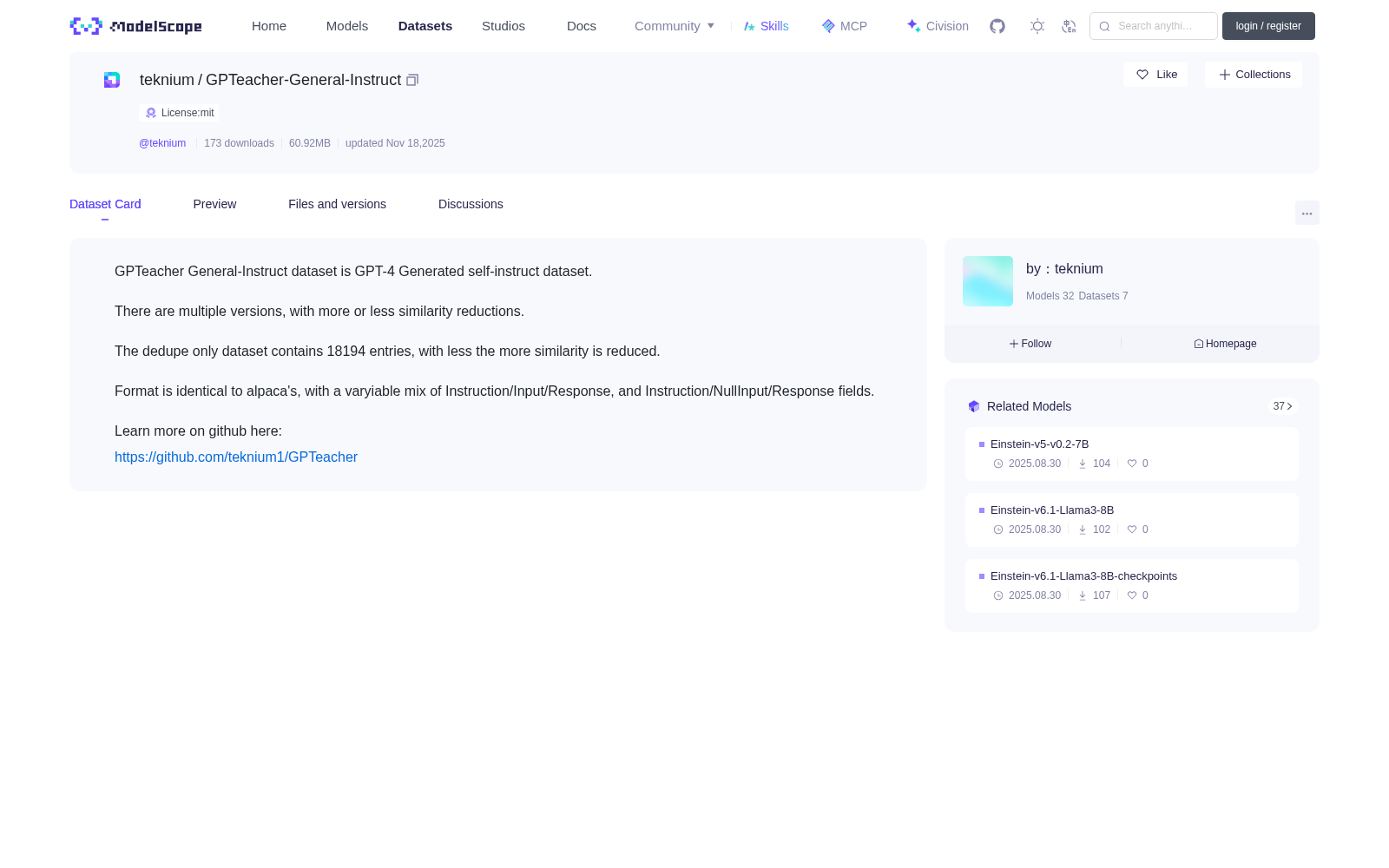Switch to Files and versions tab
The width and height of the screenshot is (1389, 868).
point(337,204)
